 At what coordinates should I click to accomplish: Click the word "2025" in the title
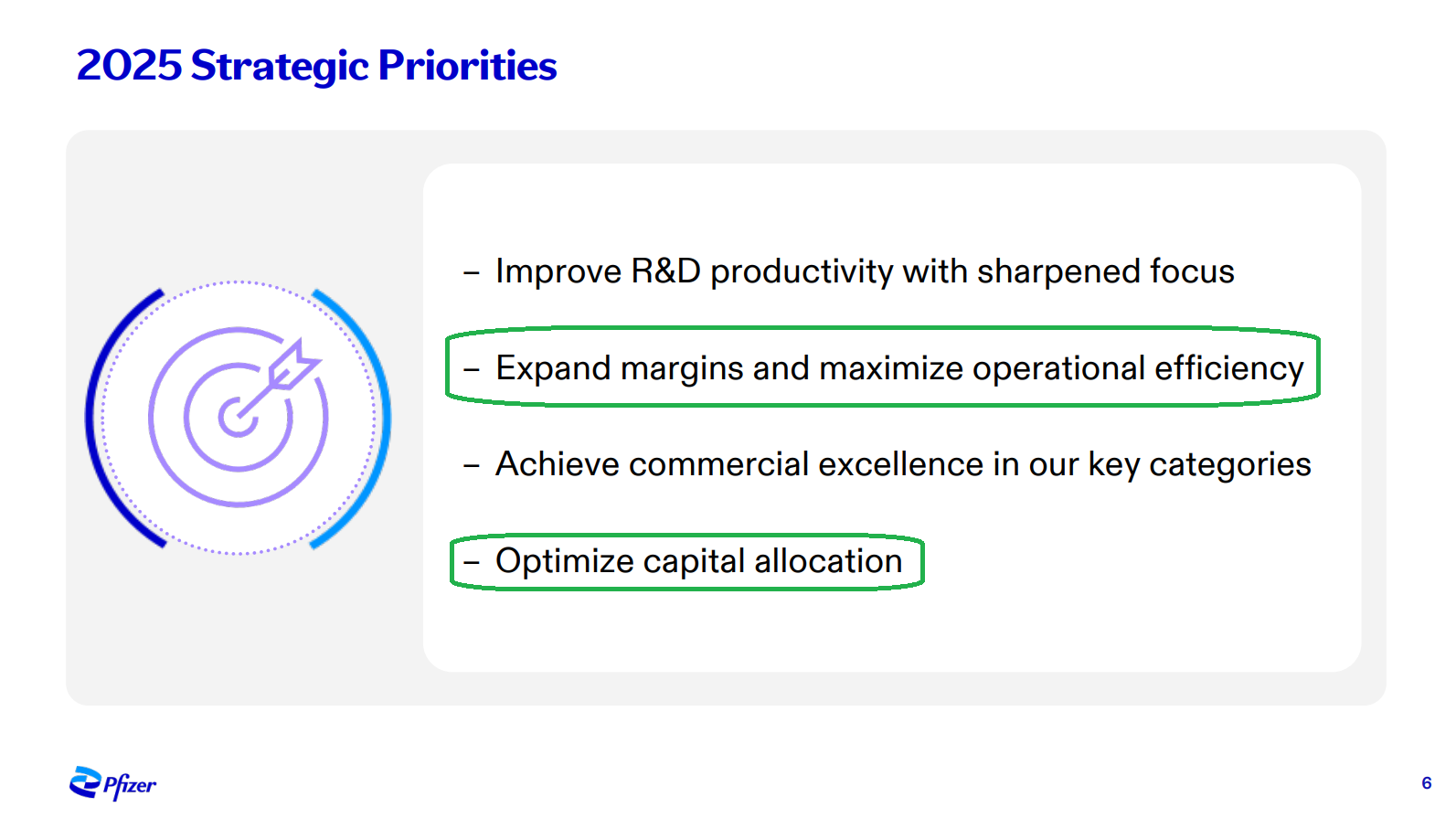click(x=129, y=66)
